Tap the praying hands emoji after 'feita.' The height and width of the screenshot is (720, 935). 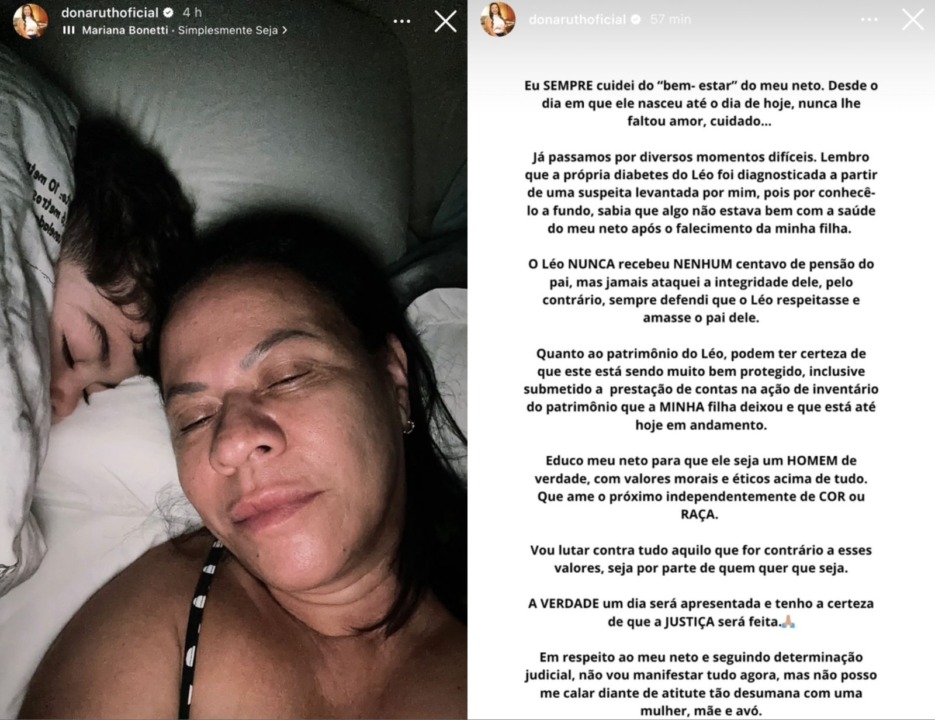point(788,622)
